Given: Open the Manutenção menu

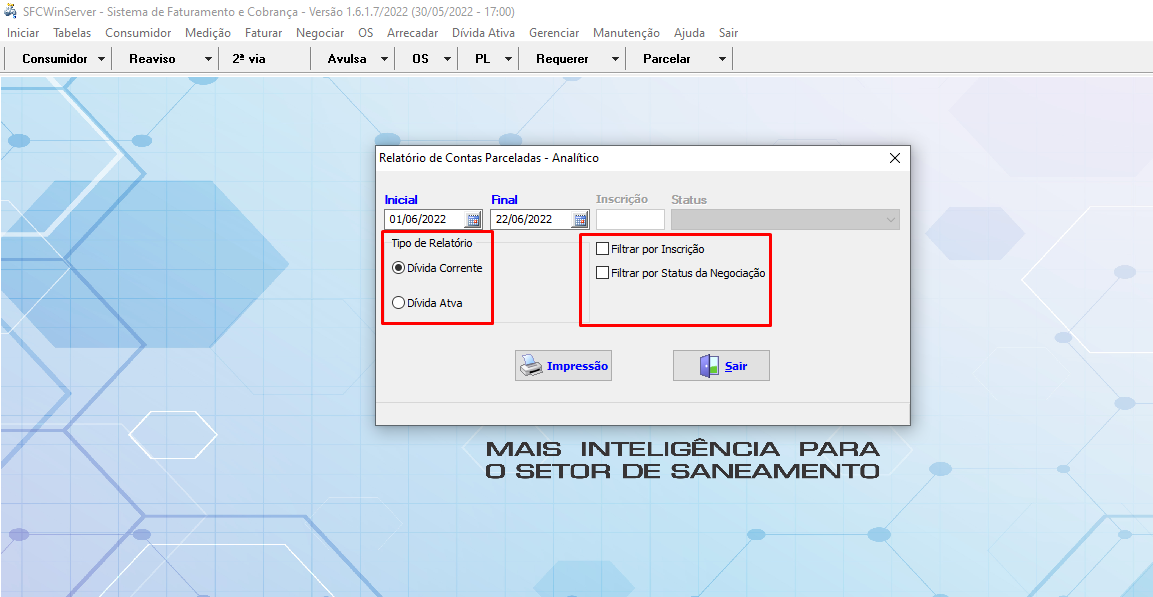Looking at the screenshot, I should click(x=626, y=32).
